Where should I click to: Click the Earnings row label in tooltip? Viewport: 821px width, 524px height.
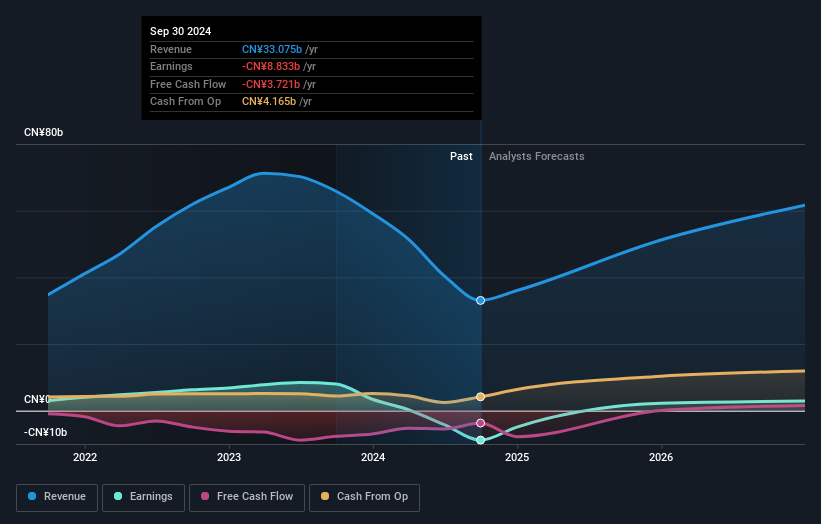click(171, 66)
